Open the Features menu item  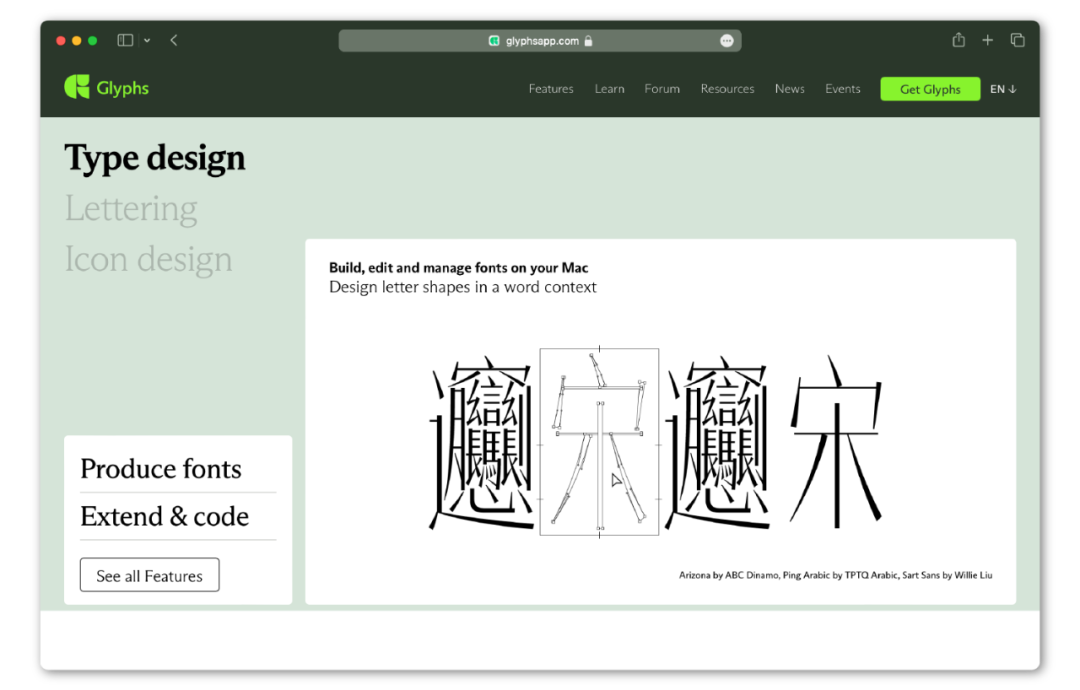pyautogui.click(x=551, y=89)
